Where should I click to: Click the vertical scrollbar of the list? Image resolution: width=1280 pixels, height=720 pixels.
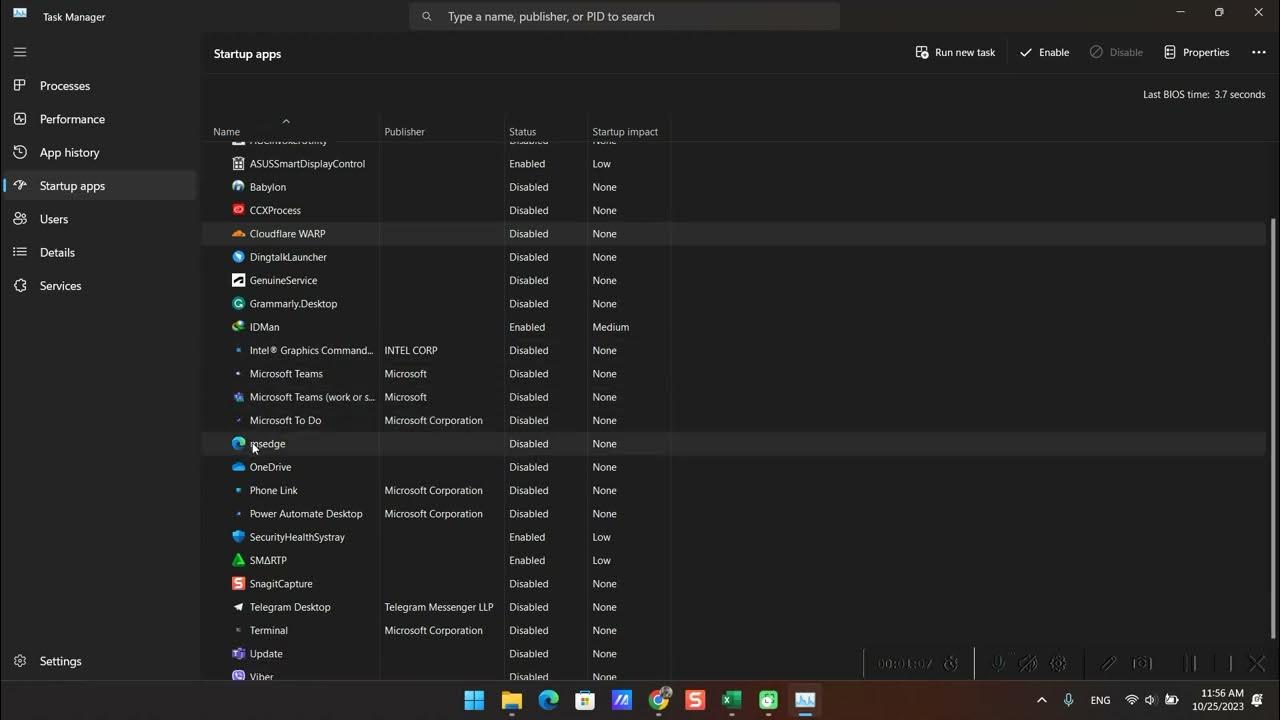click(x=1273, y=428)
